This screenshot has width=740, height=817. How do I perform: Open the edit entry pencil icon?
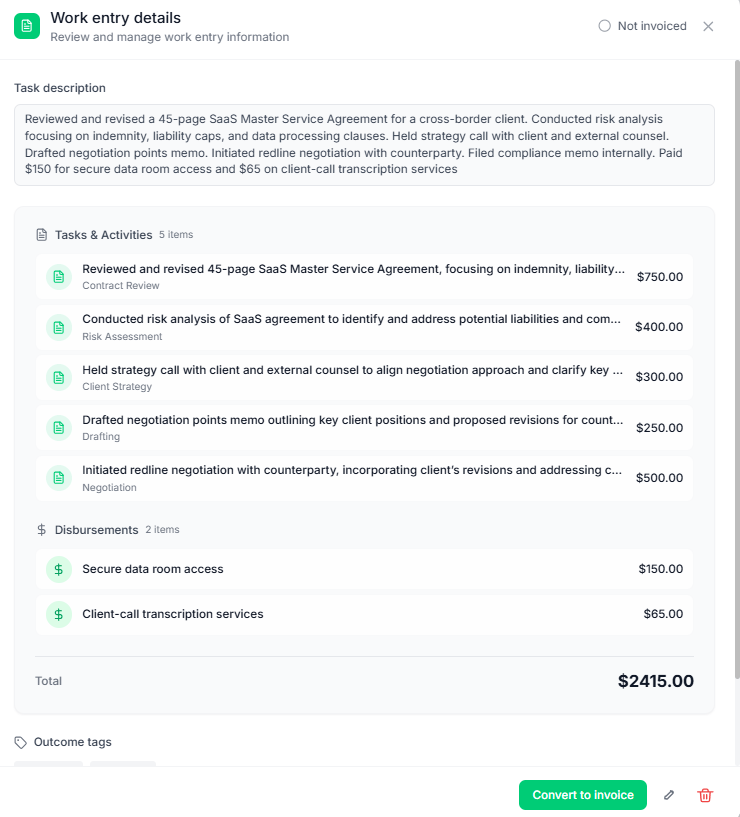(668, 795)
